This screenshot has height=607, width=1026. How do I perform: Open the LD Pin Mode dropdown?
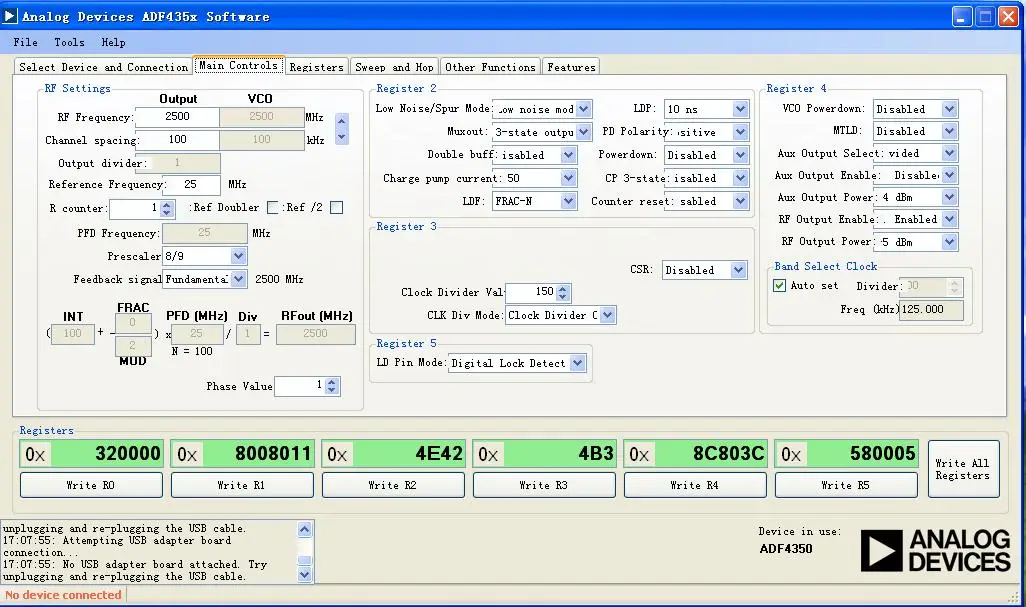pyautogui.click(x=577, y=363)
